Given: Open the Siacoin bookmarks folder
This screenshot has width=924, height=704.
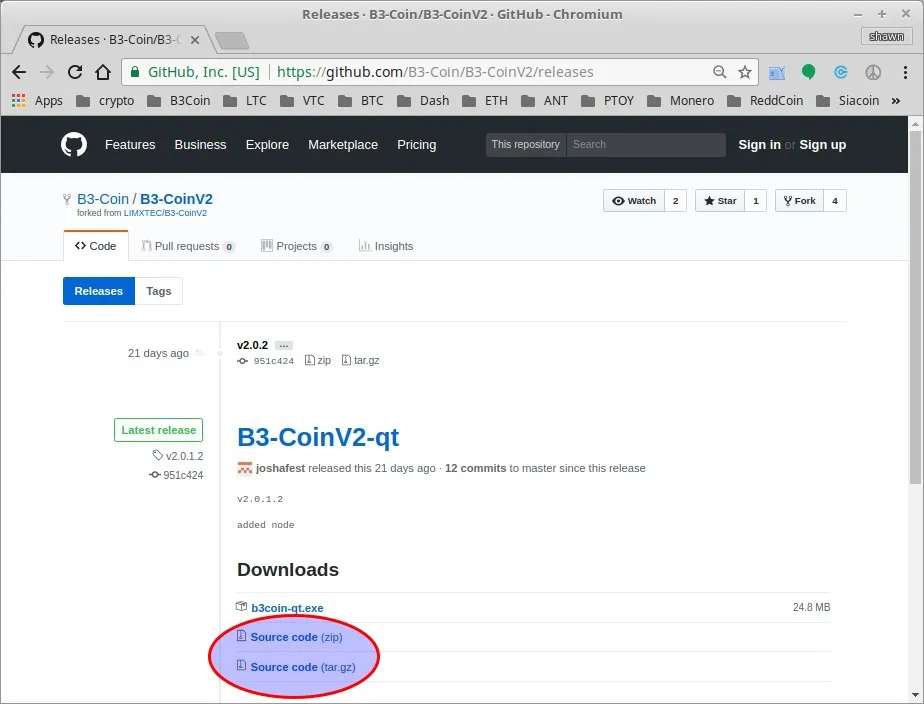Looking at the screenshot, I should tap(847, 101).
